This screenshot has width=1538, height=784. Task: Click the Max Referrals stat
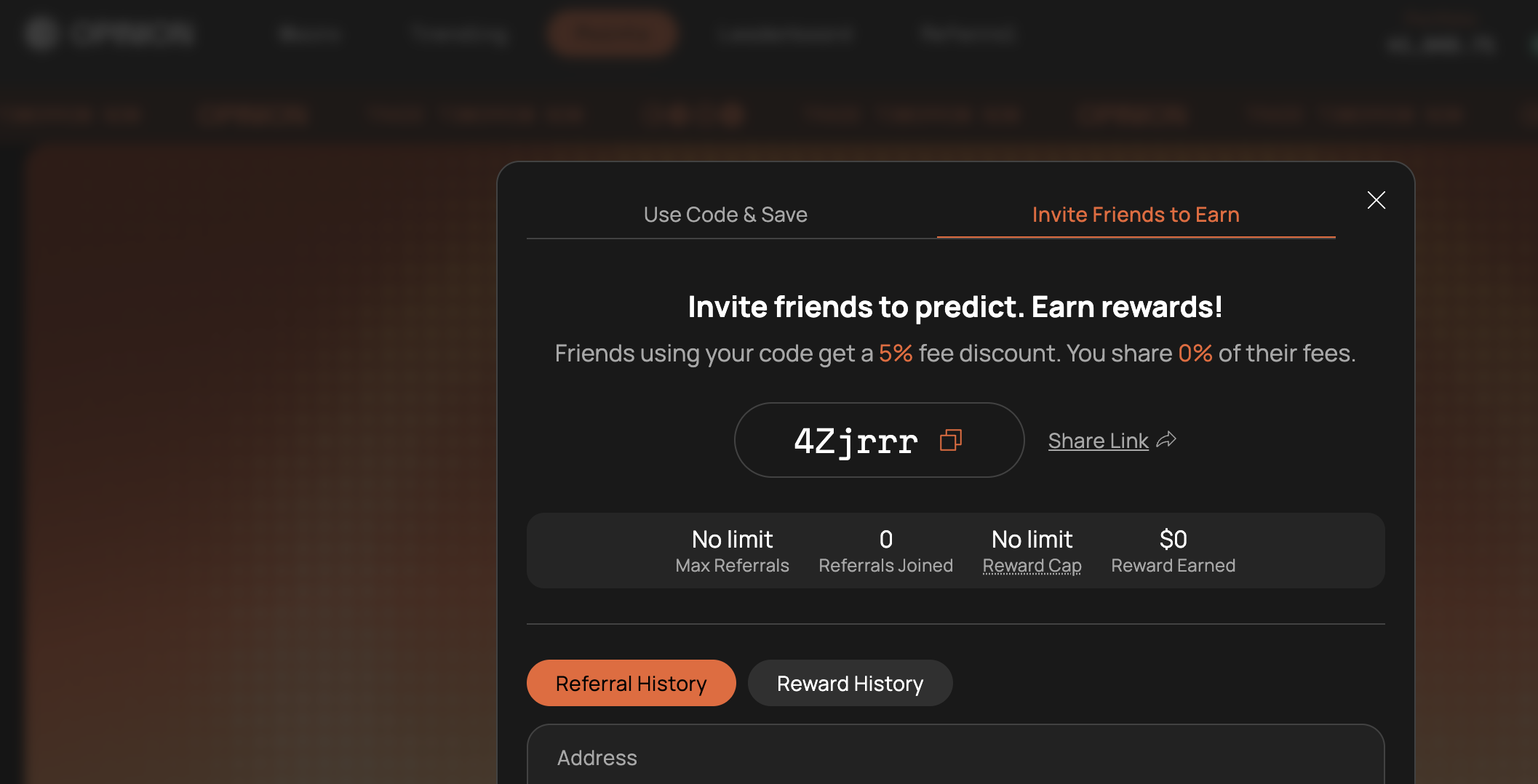coord(732,551)
